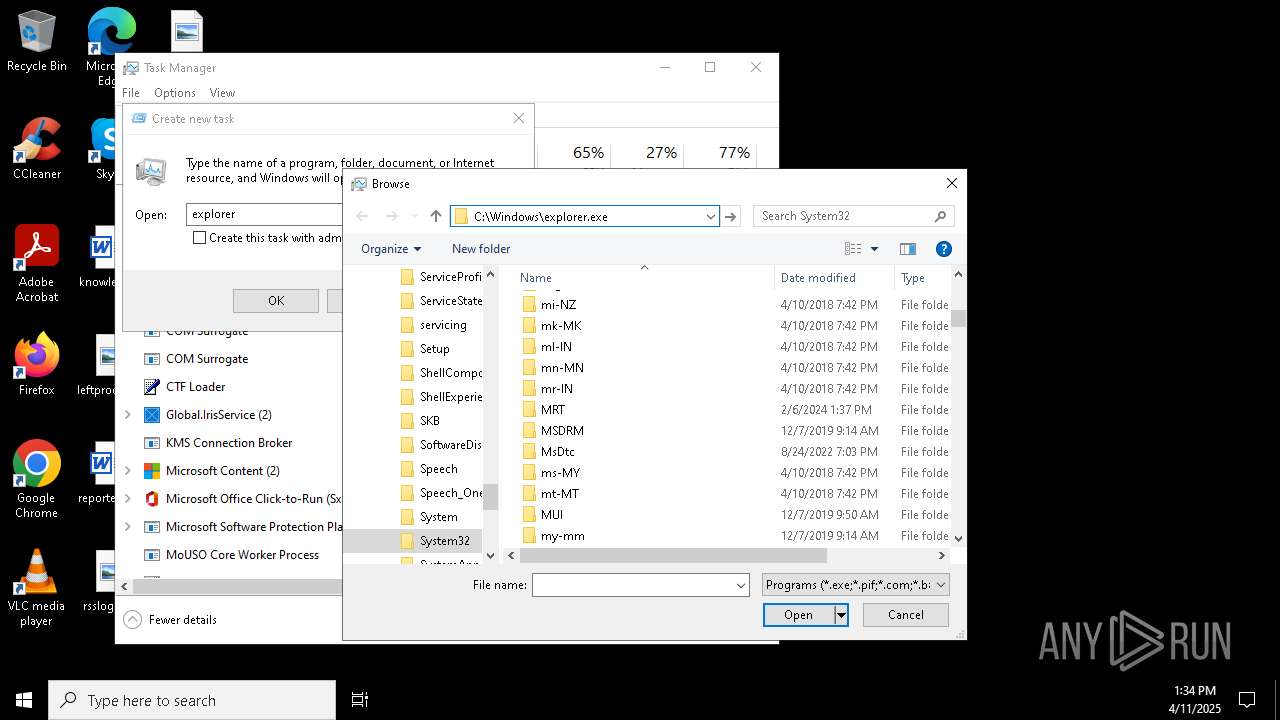Select the MSDRM folder
Viewport: 1280px width, 720px height.
tap(562, 430)
